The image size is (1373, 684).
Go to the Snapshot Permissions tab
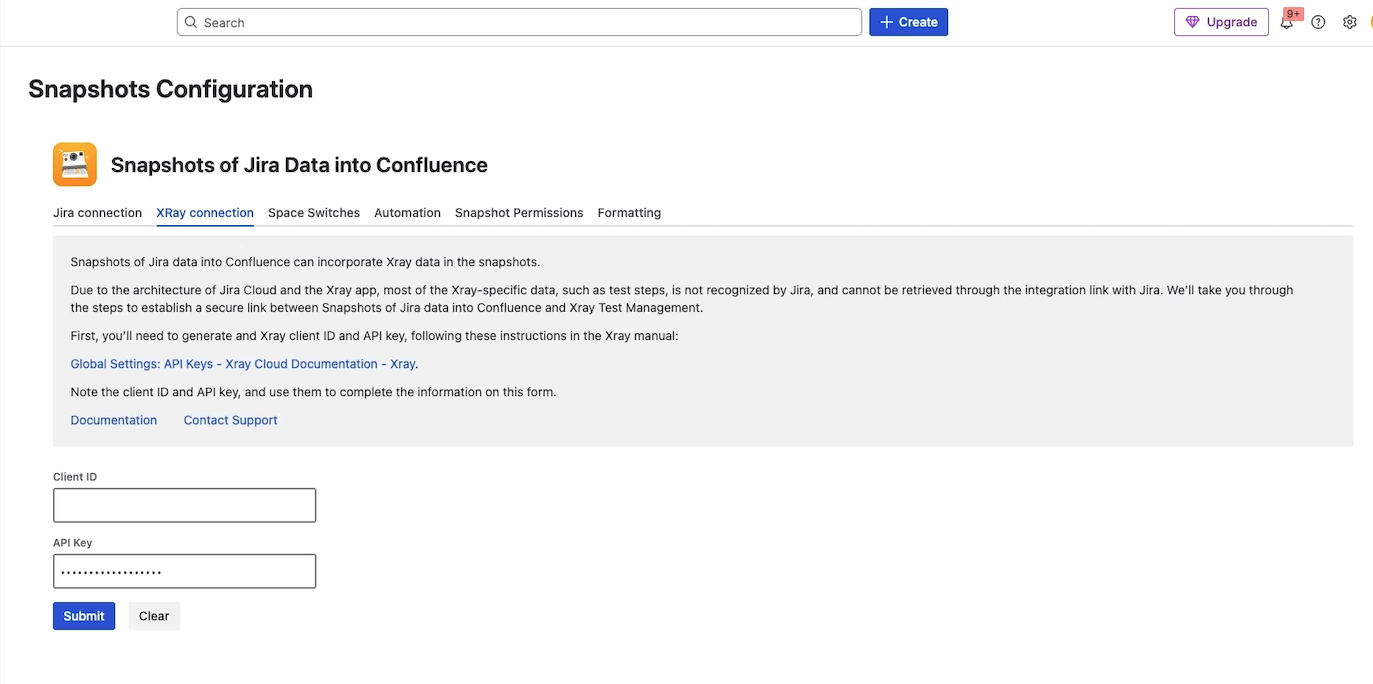tap(519, 213)
